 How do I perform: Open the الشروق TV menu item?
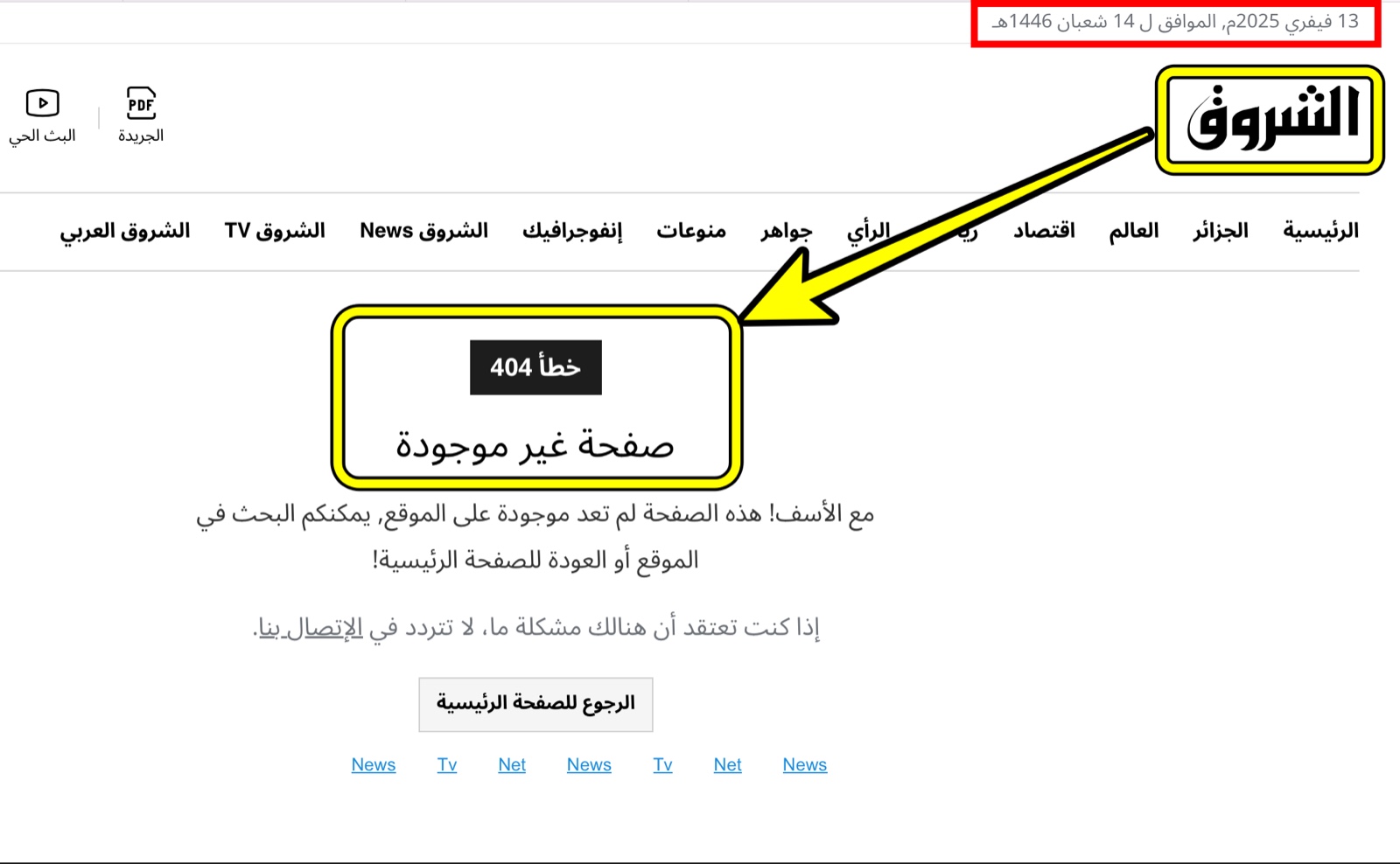275,231
